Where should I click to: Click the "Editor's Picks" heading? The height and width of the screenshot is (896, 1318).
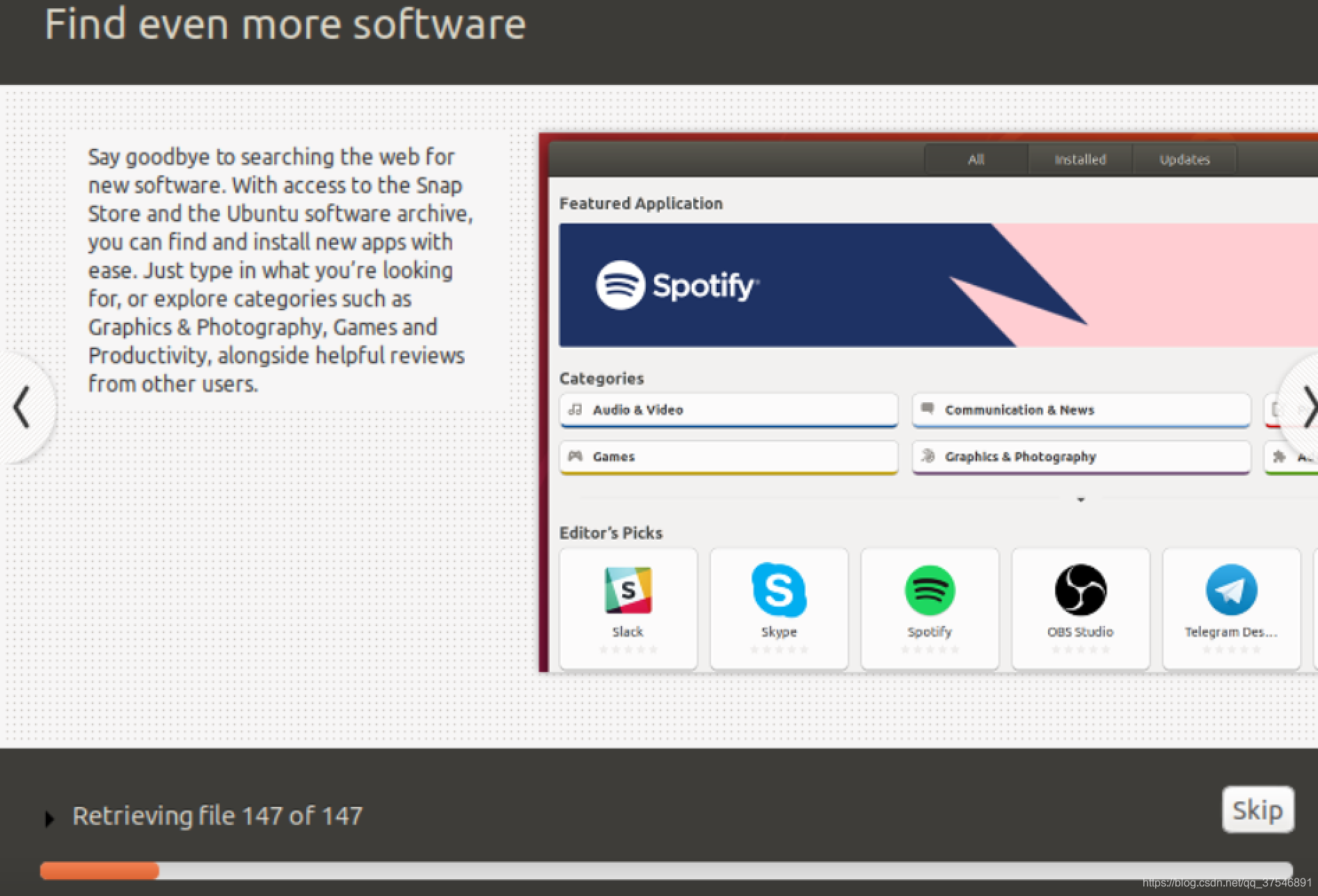(610, 533)
